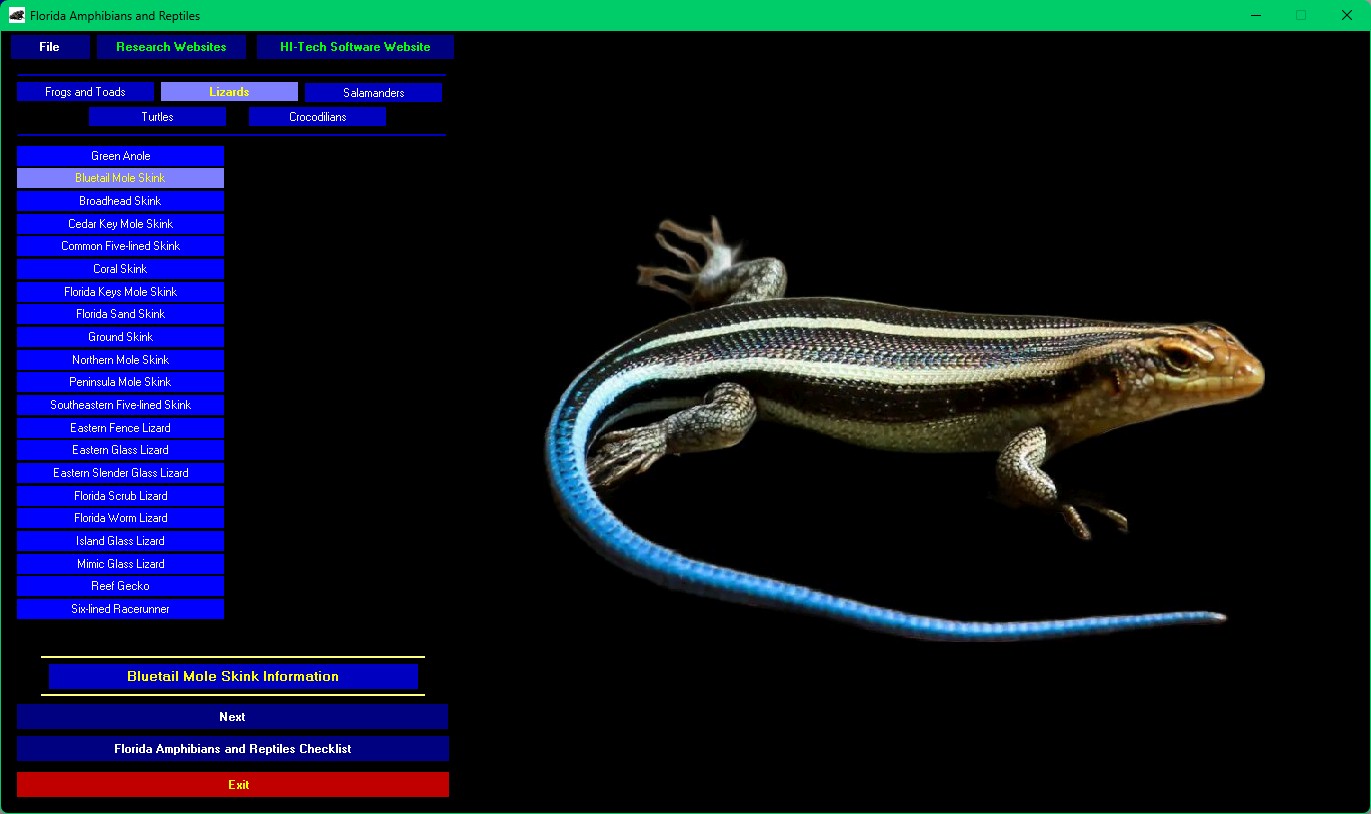The image size is (1371, 814).
Task: Open the File menu
Action: pyautogui.click(x=50, y=47)
